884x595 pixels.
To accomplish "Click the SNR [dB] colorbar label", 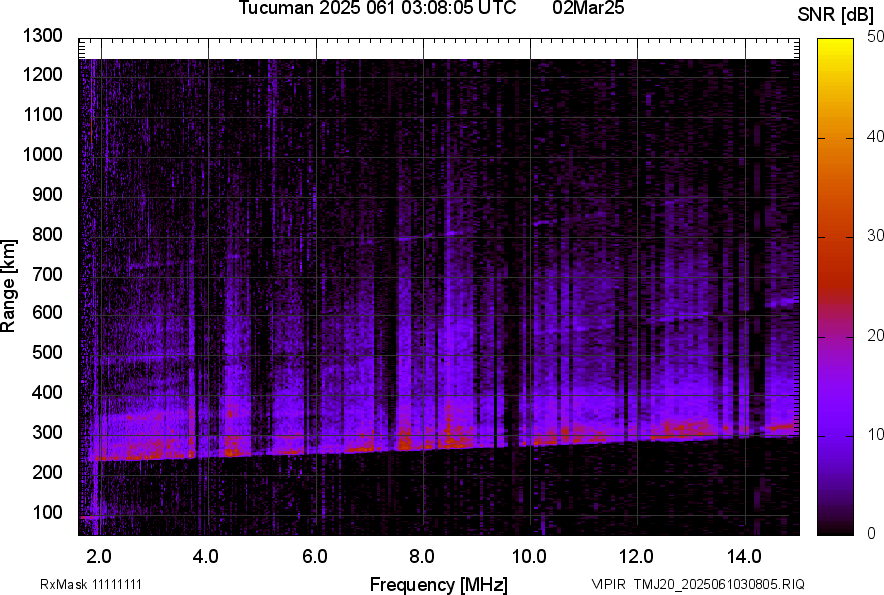I will tap(837, 14).
